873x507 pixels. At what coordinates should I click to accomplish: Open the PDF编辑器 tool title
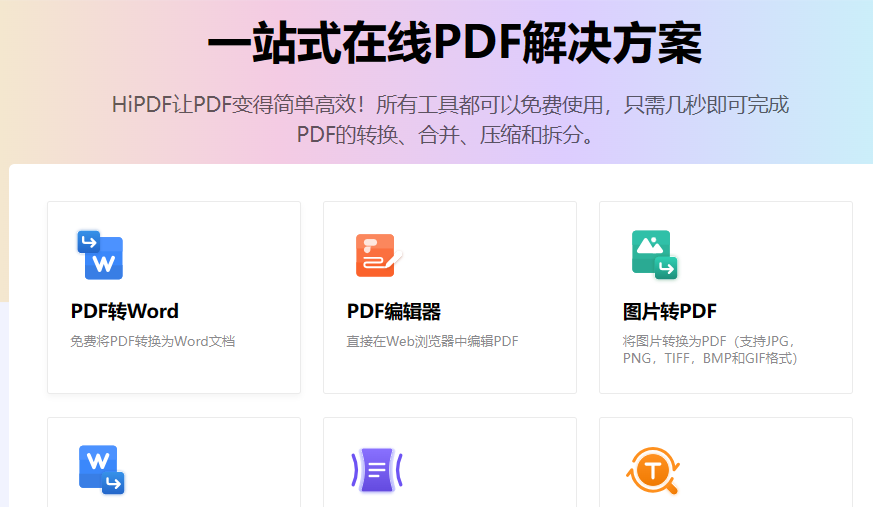point(394,311)
